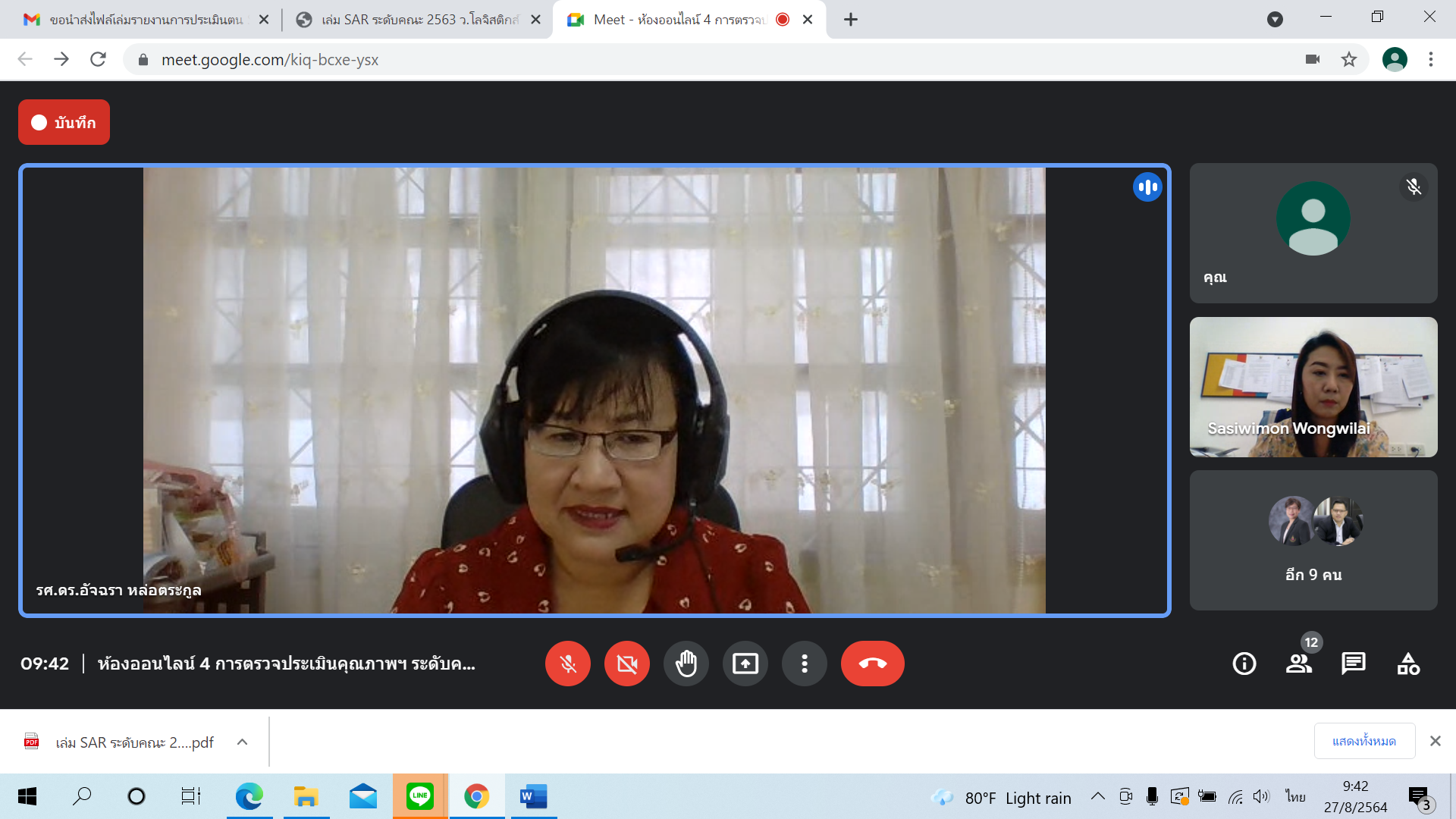The height and width of the screenshot is (819, 1456).
Task: Open the Activities shapes icon
Action: (x=1408, y=664)
